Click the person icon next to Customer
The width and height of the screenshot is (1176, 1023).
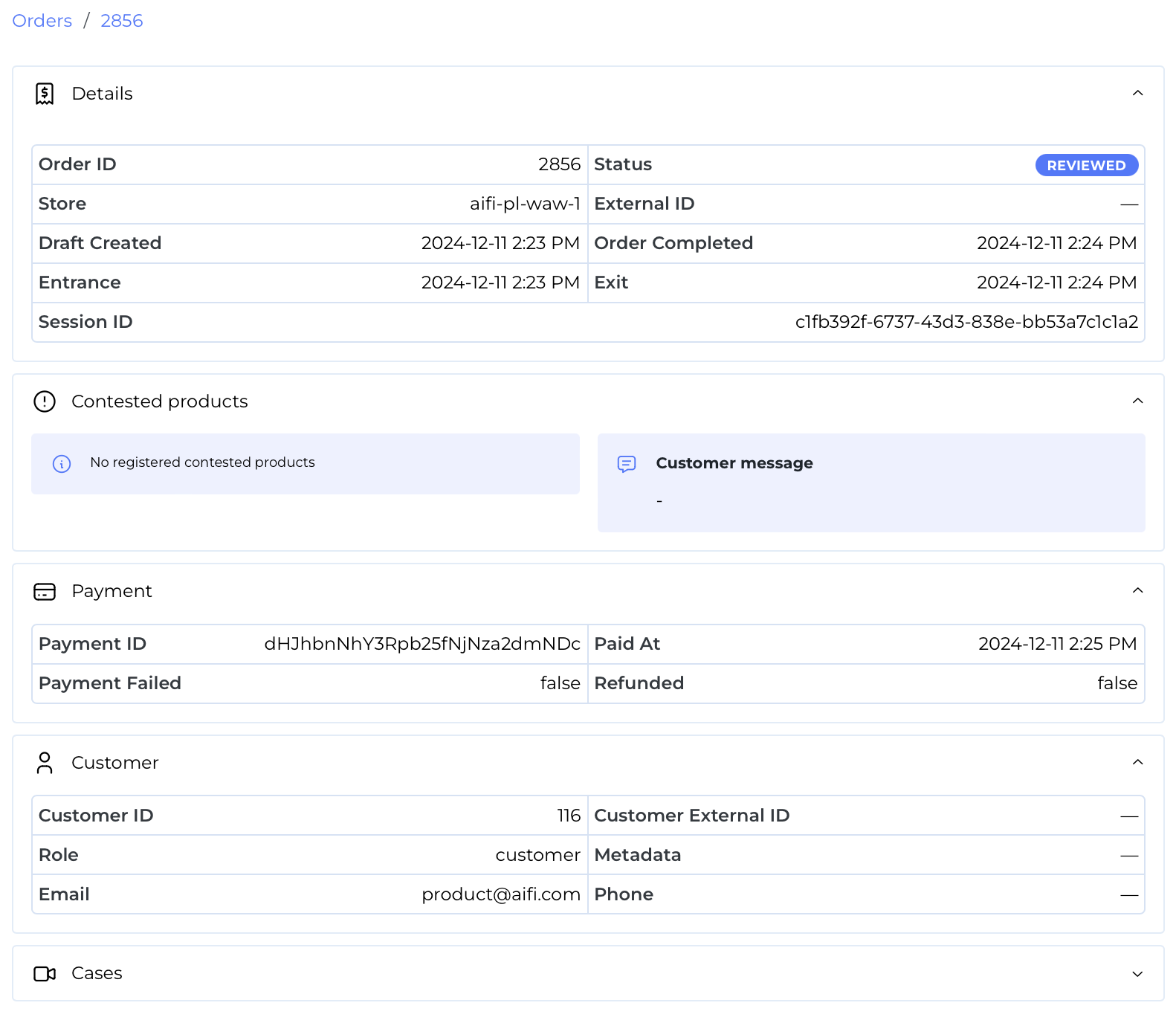coord(45,763)
